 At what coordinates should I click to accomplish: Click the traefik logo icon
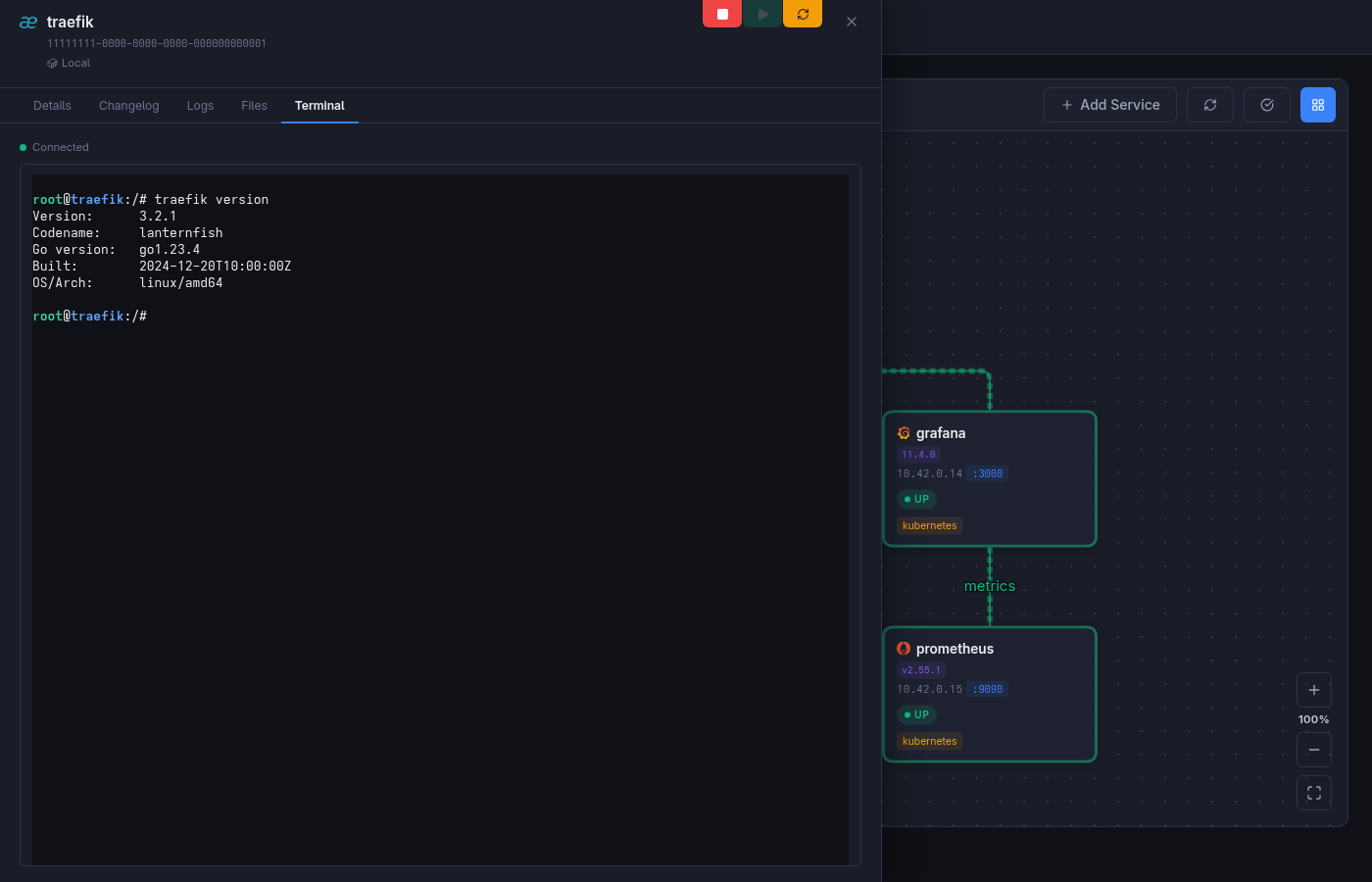click(x=28, y=23)
